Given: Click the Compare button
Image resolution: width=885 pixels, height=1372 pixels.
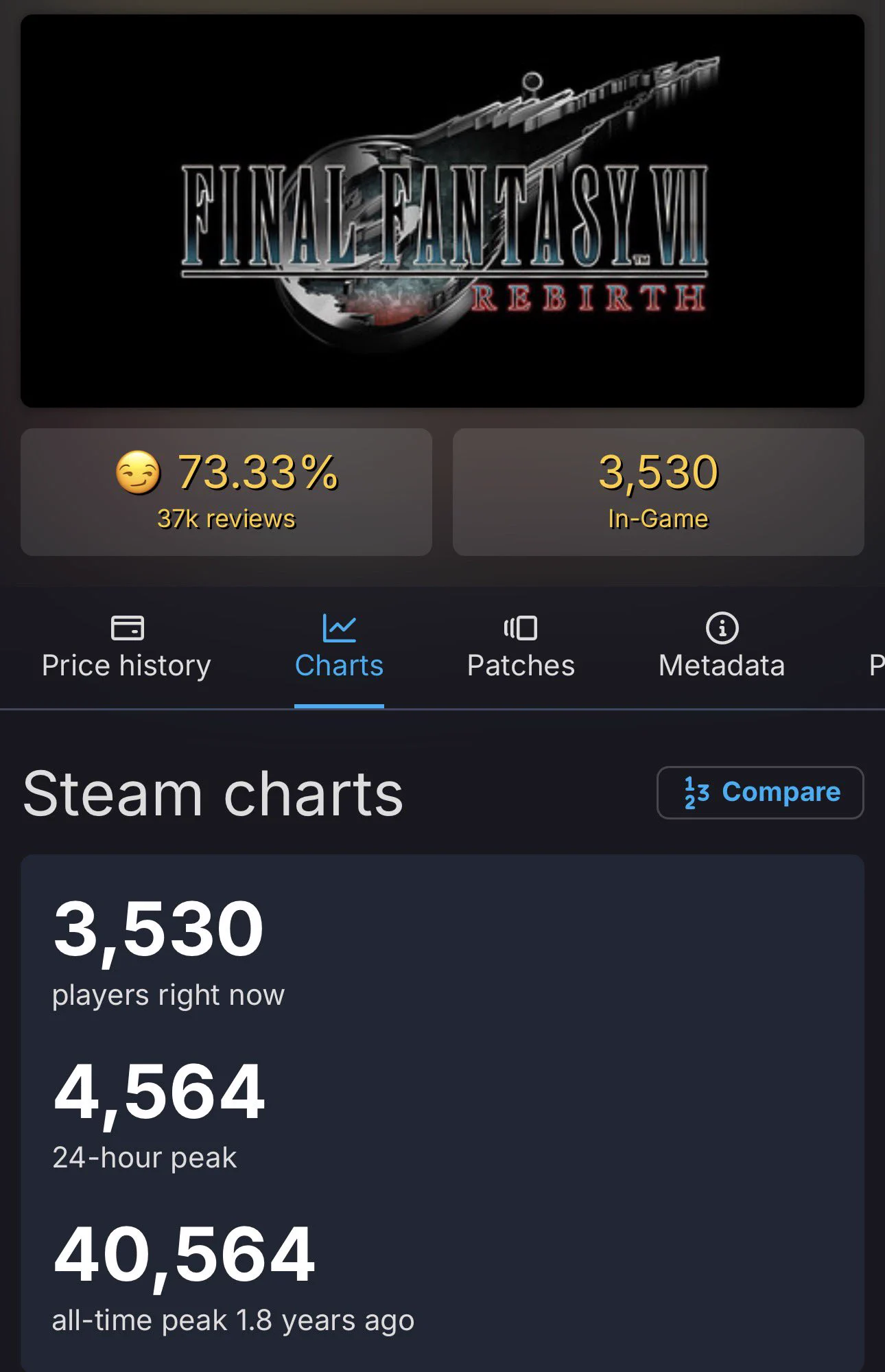Looking at the screenshot, I should (760, 793).
